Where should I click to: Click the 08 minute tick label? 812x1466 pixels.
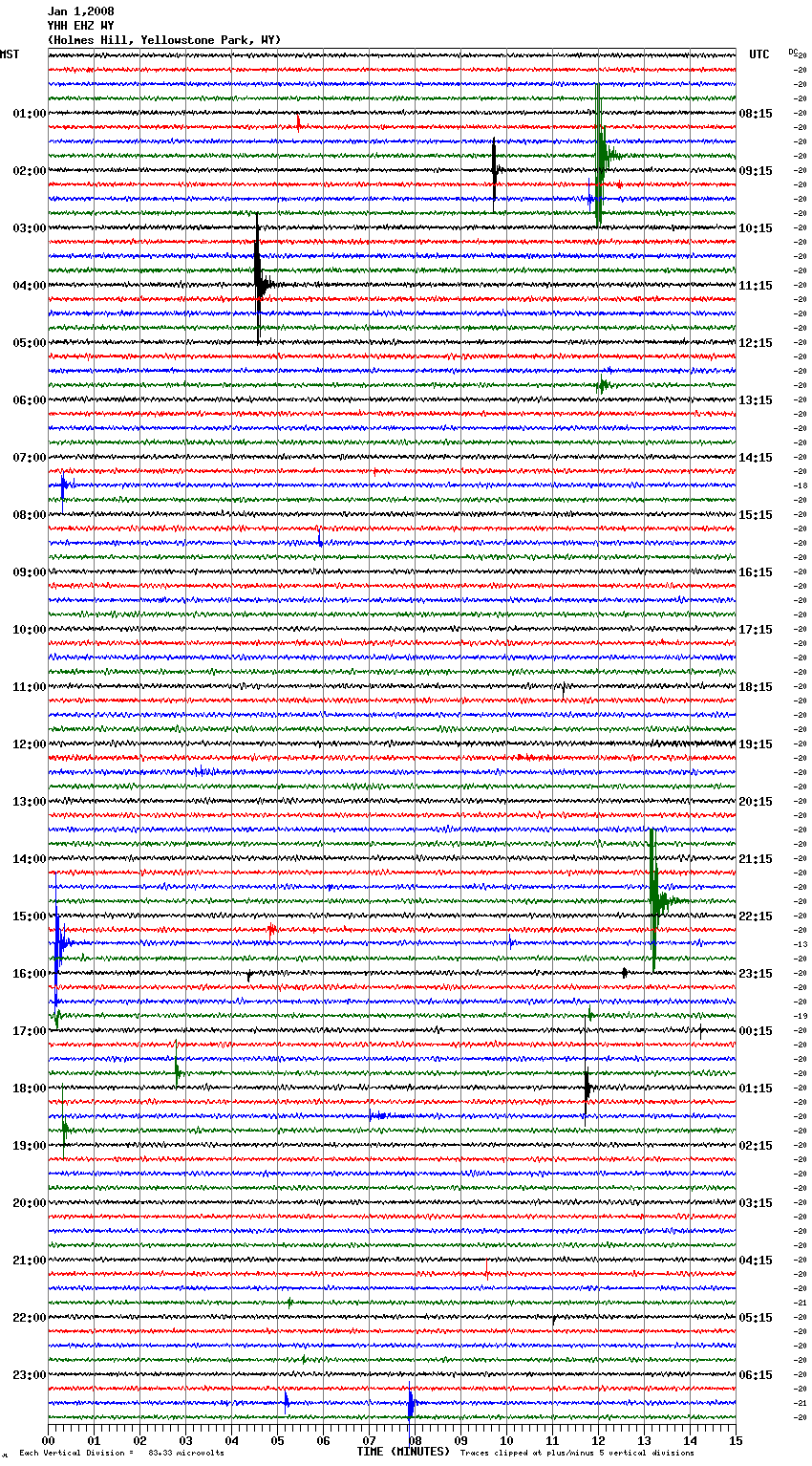tap(415, 1440)
